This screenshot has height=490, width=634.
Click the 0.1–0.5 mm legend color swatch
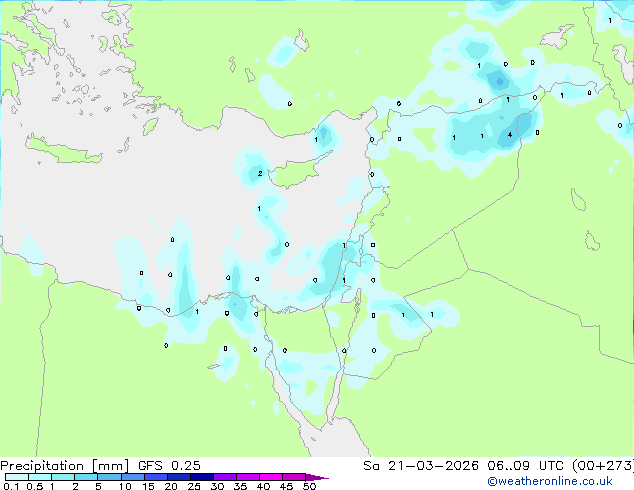click(17, 477)
